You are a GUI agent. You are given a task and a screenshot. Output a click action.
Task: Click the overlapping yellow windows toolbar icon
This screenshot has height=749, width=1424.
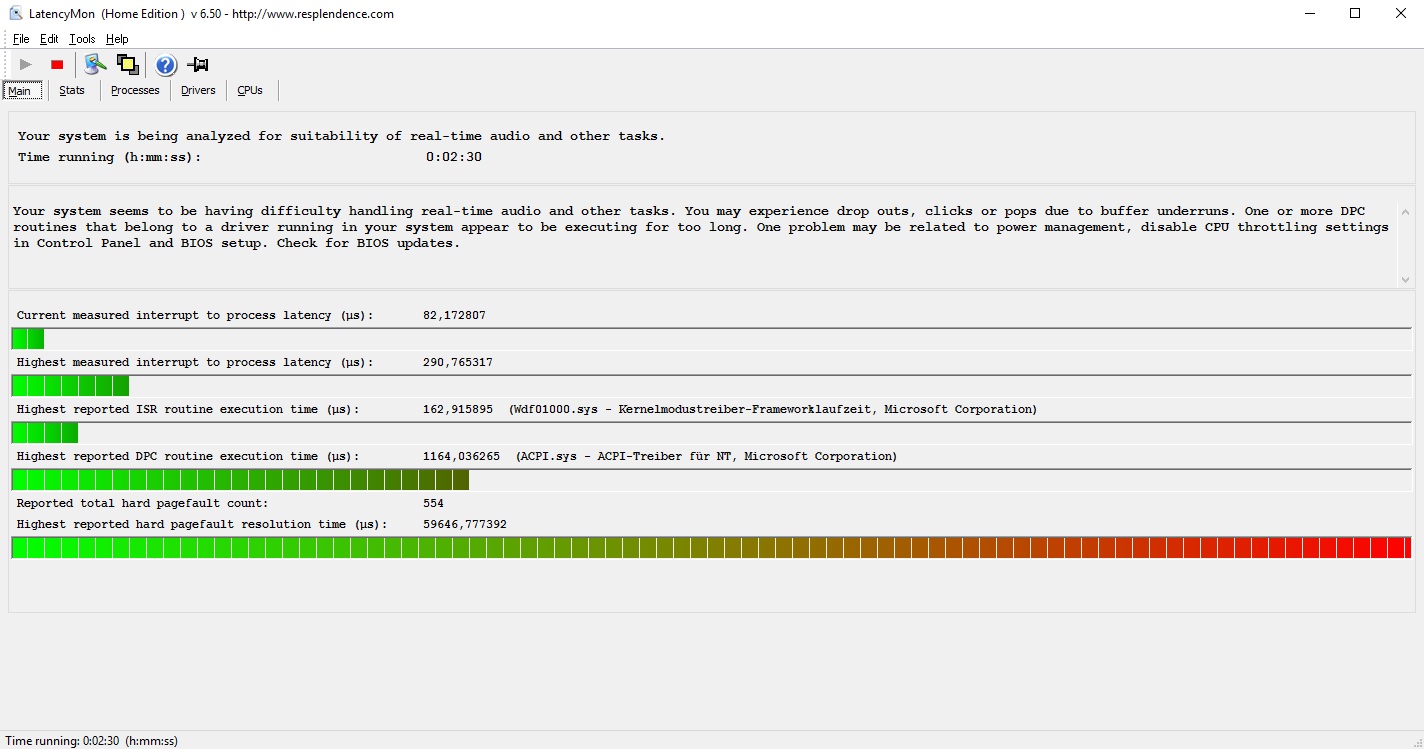(127, 65)
